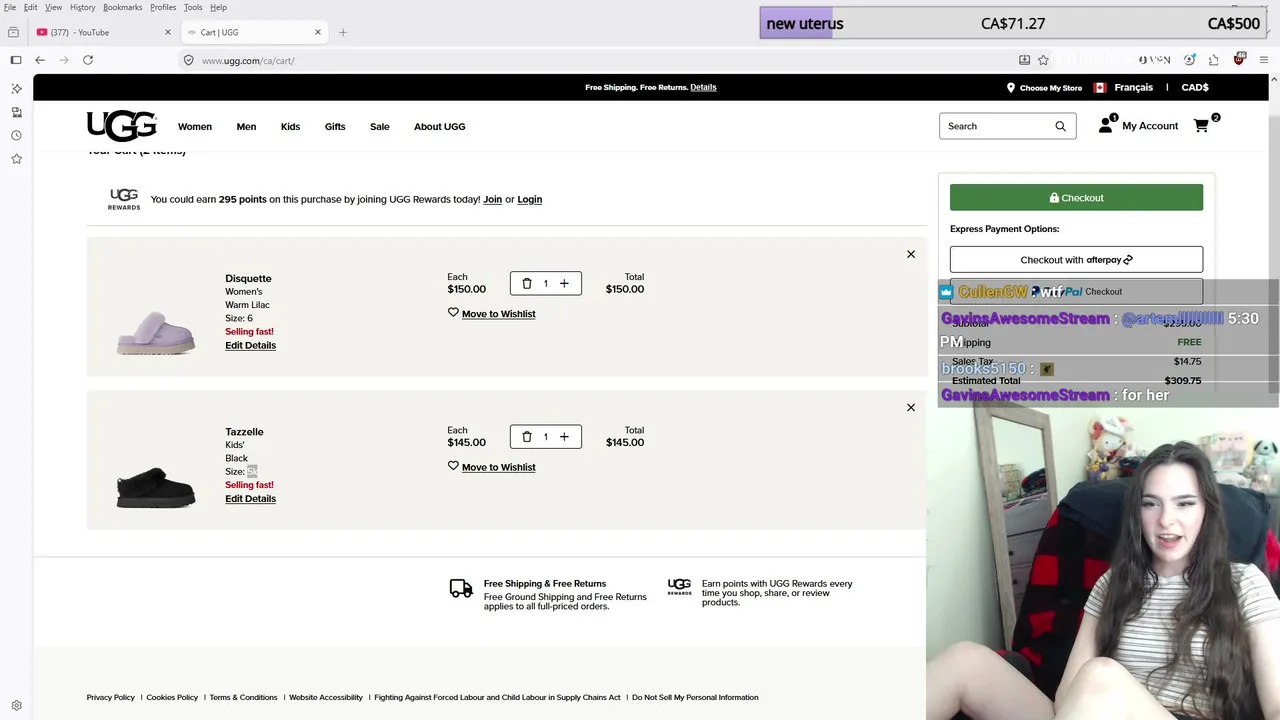Image resolution: width=1280 pixels, height=720 pixels.
Task: Increase the Disquette quantity with the plus
Action: tap(564, 283)
